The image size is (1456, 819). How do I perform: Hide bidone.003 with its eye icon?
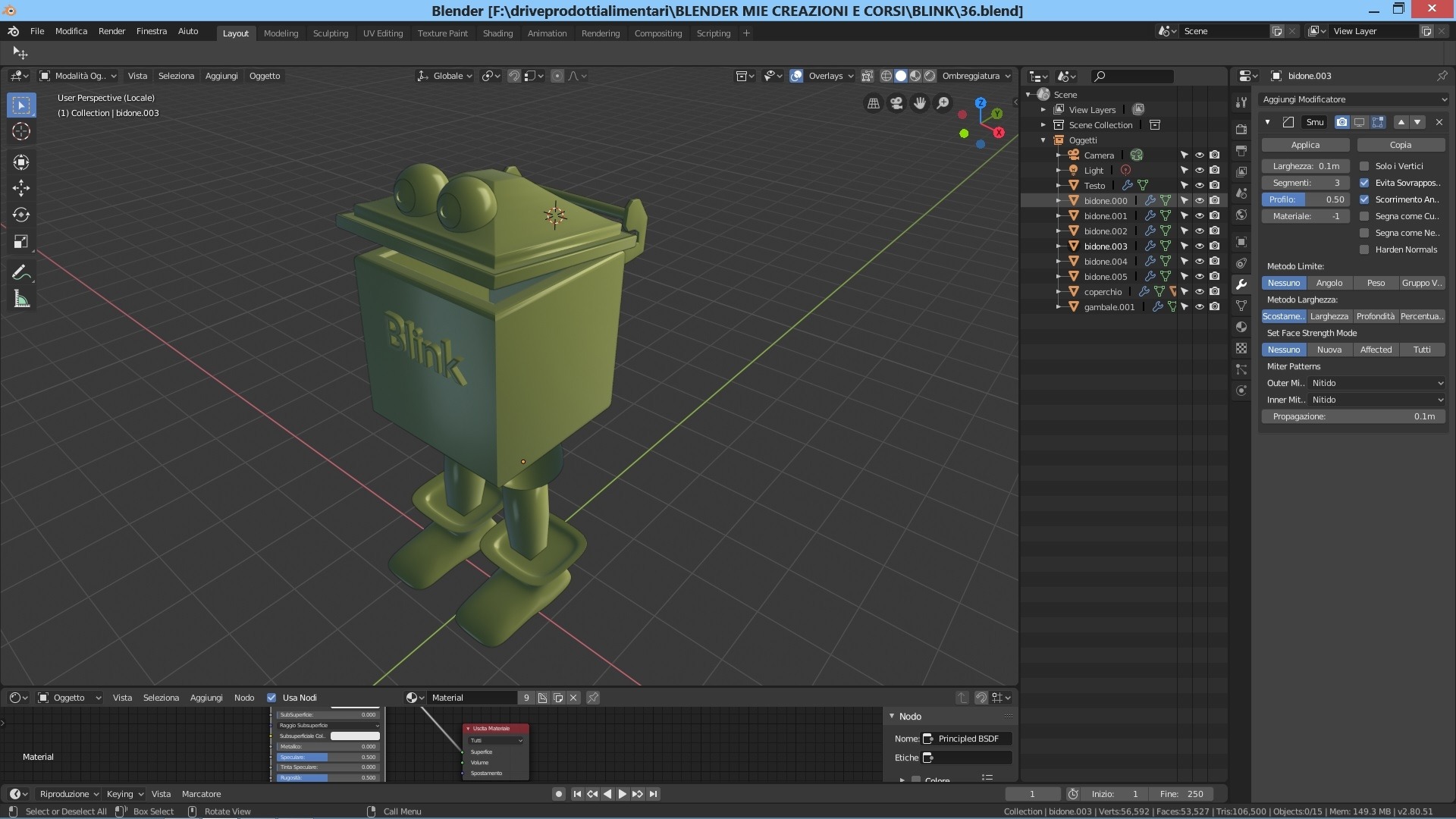click(1199, 246)
